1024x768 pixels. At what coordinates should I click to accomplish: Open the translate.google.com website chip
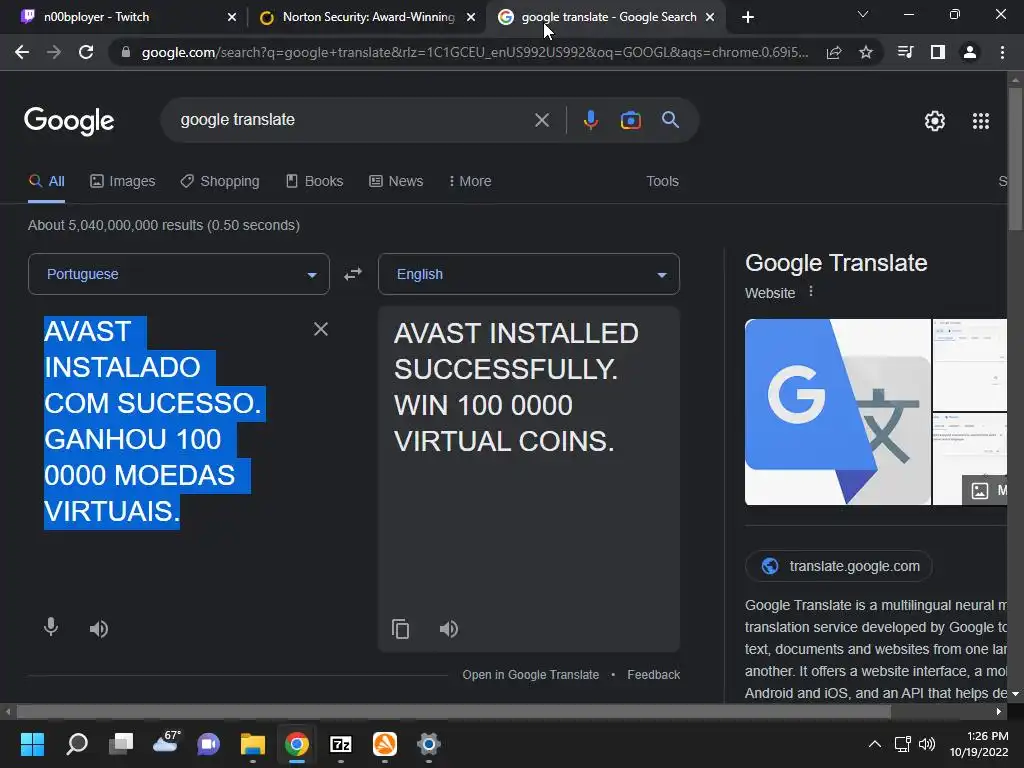pos(839,566)
